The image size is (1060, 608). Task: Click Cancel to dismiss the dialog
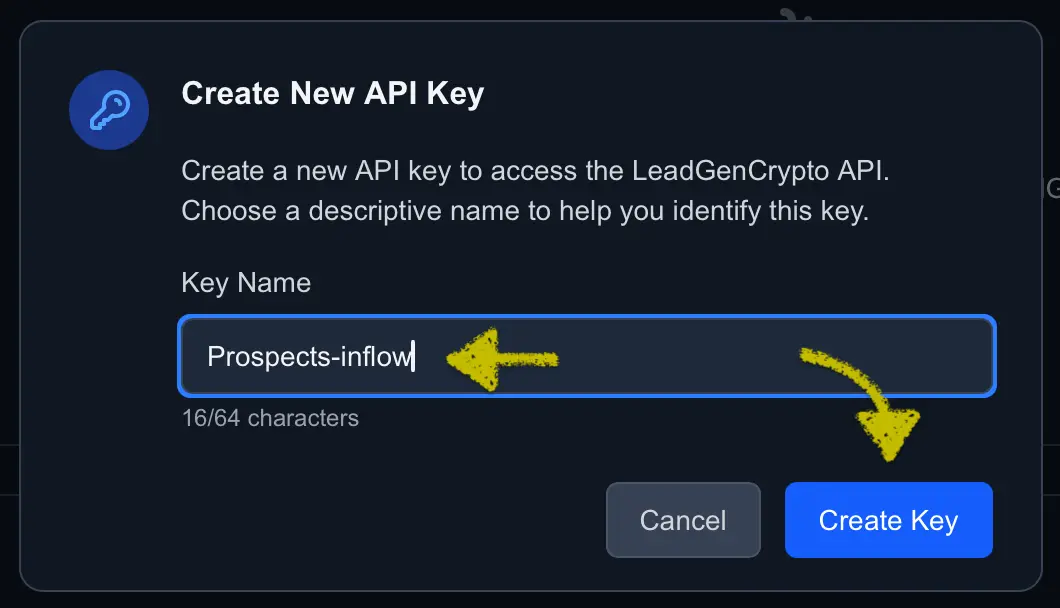pyautogui.click(x=683, y=520)
